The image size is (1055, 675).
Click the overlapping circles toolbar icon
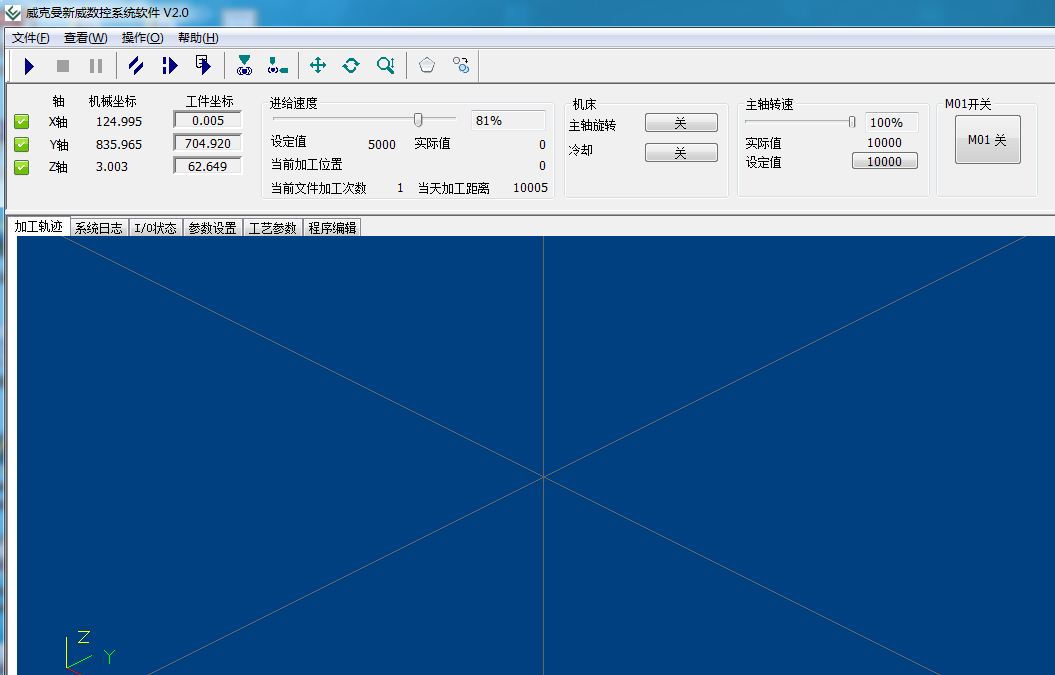click(461, 65)
